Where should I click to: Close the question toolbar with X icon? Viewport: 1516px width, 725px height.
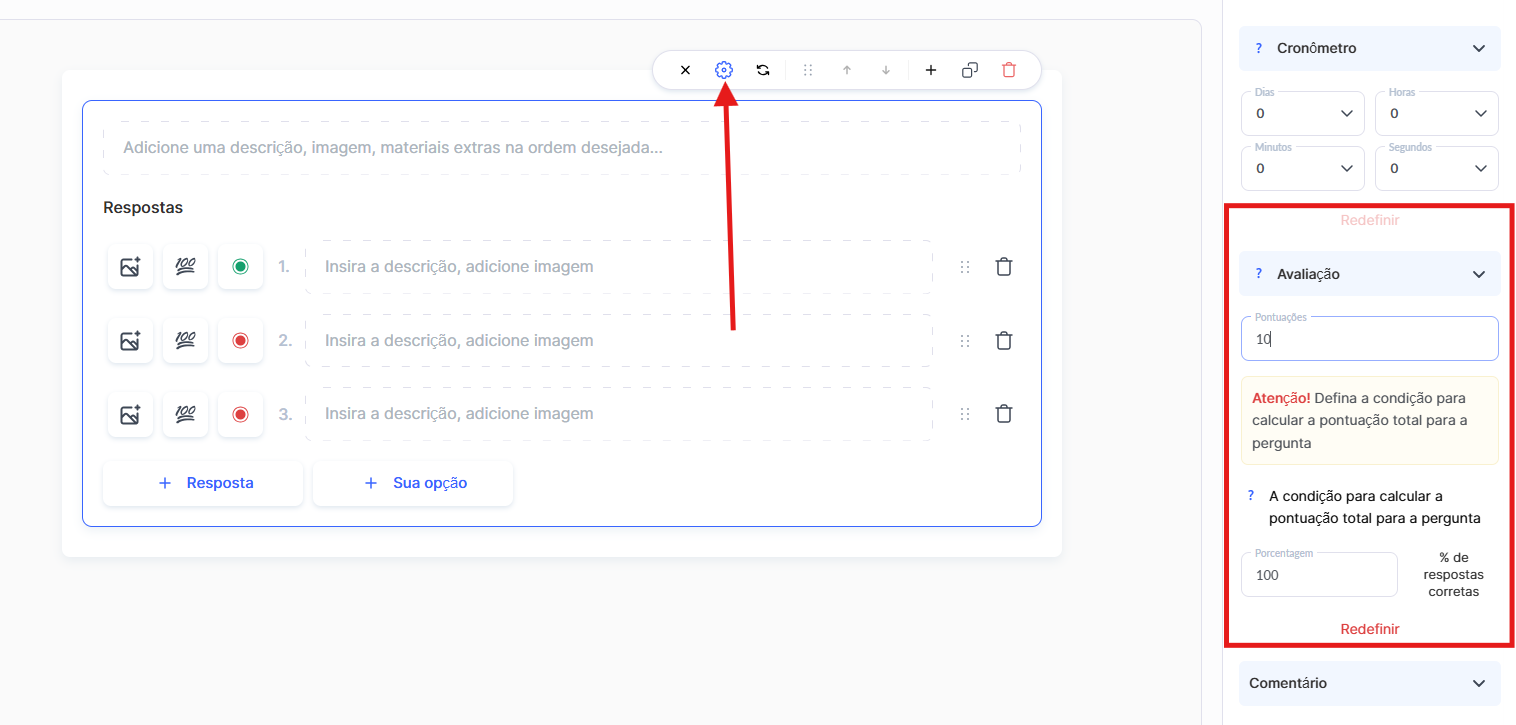click(685, 70)
